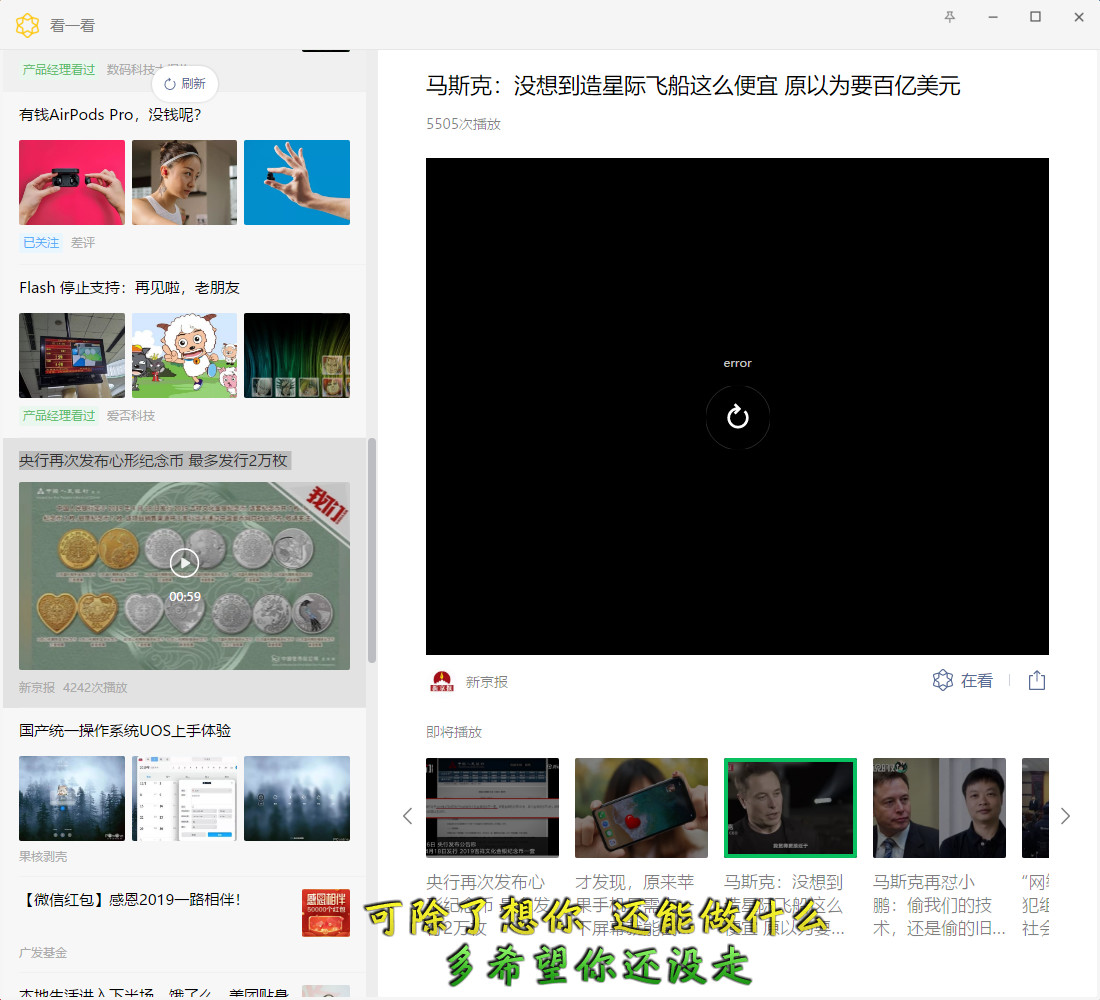This screenshot has height=1000, width=1100.
Task: Select upcoming video 才发现，原来苹果 thumbnail
Action: 641,808
